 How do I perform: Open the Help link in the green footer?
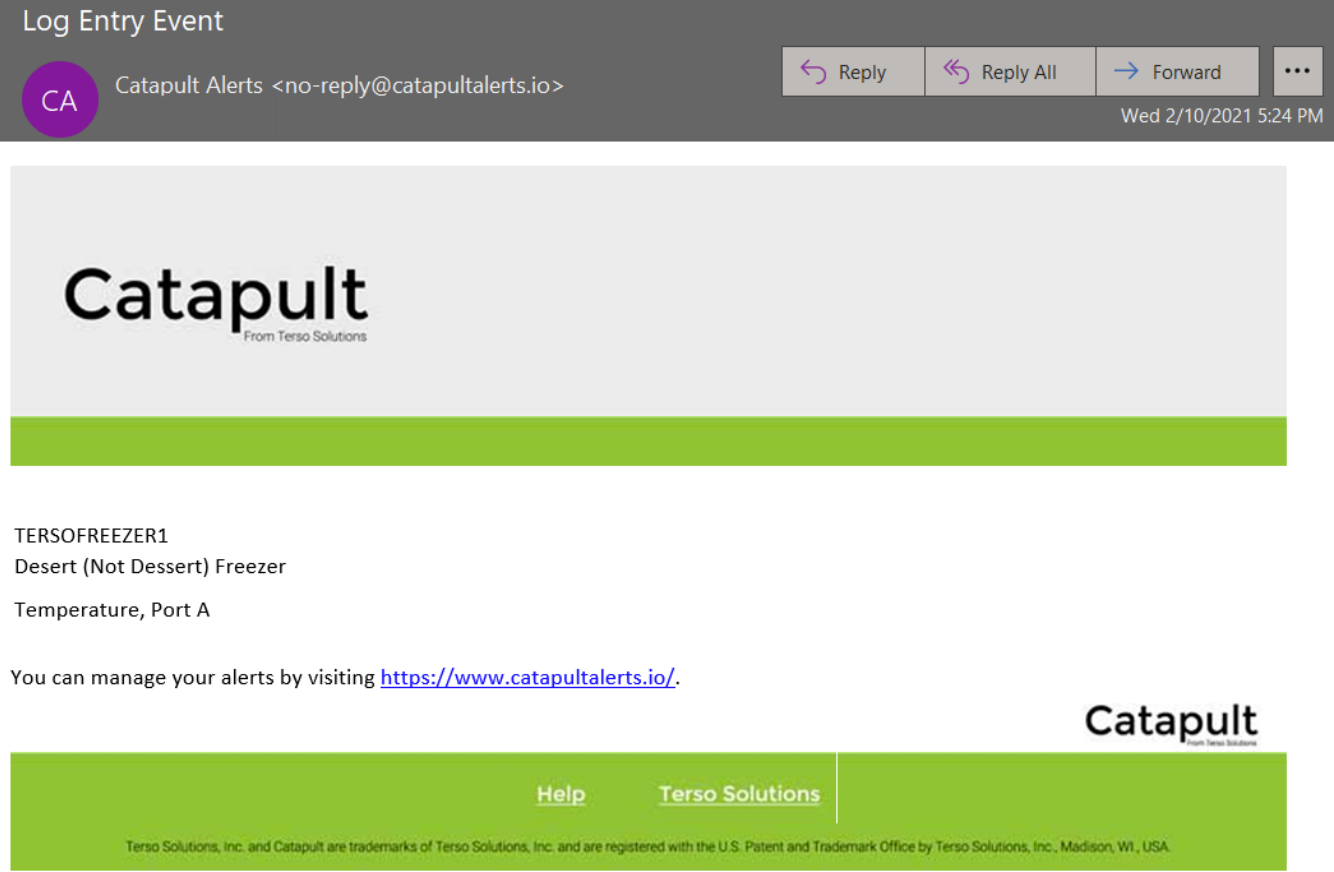[560, 793]
